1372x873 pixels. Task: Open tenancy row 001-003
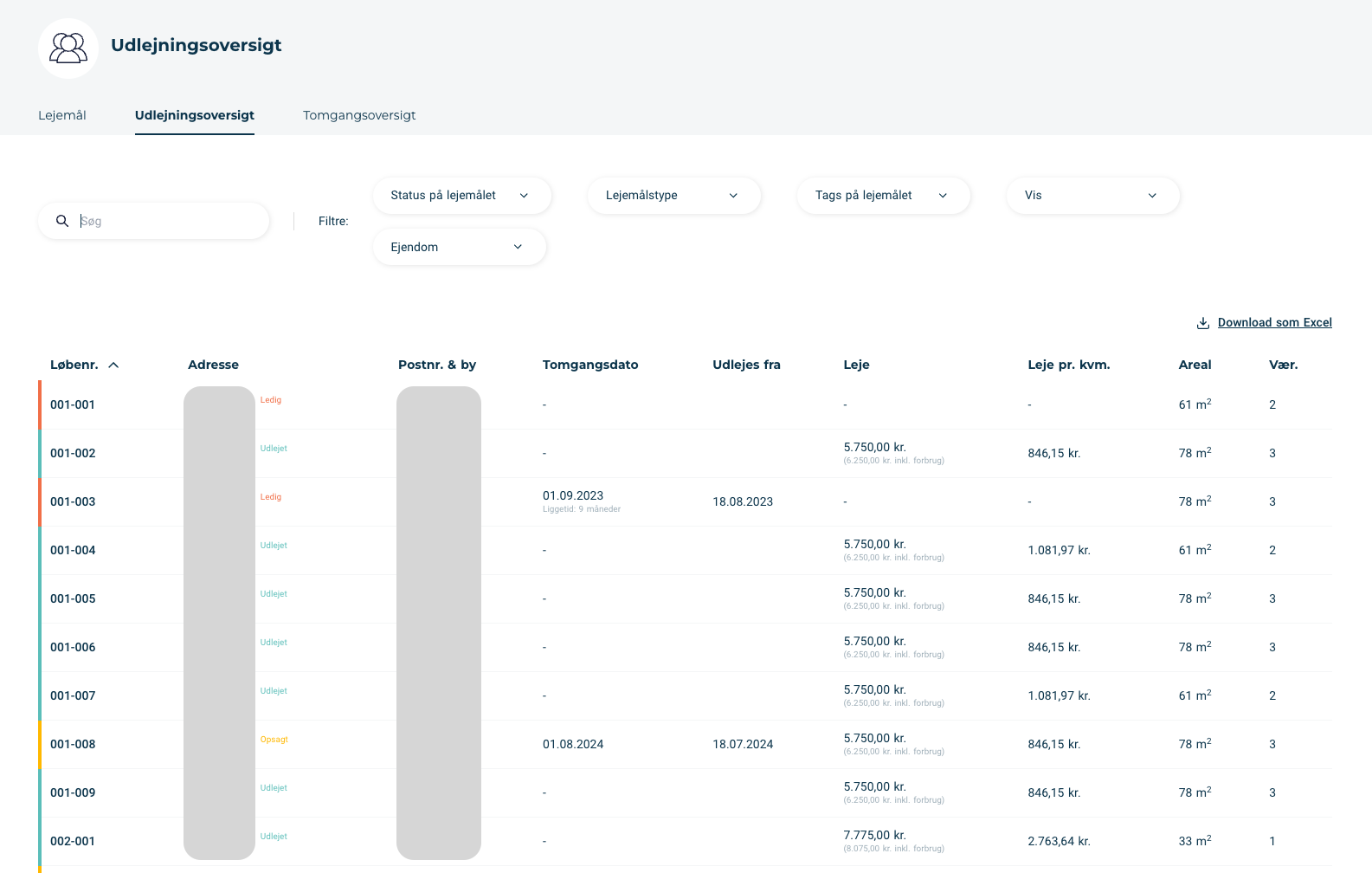pyautogui.click(x=685, y=501)
